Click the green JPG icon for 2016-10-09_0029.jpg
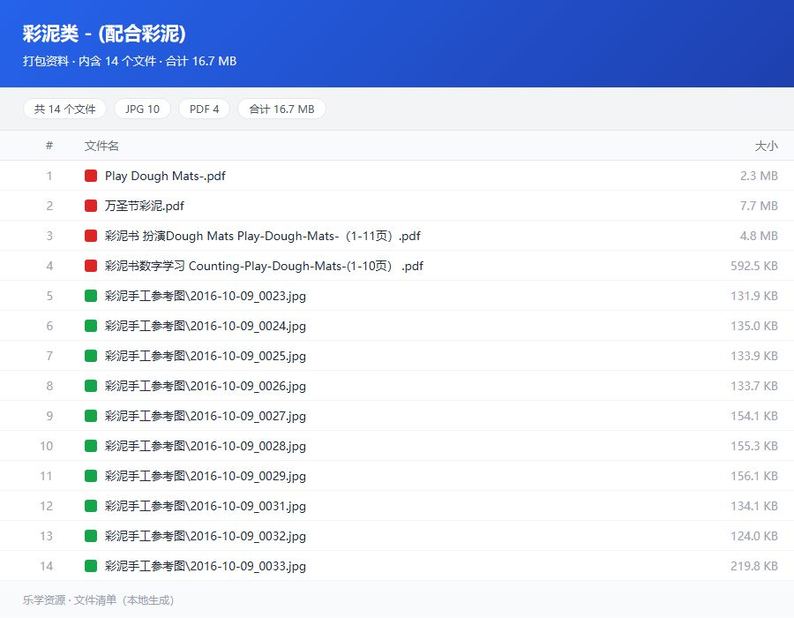 (x=91, y=476)
